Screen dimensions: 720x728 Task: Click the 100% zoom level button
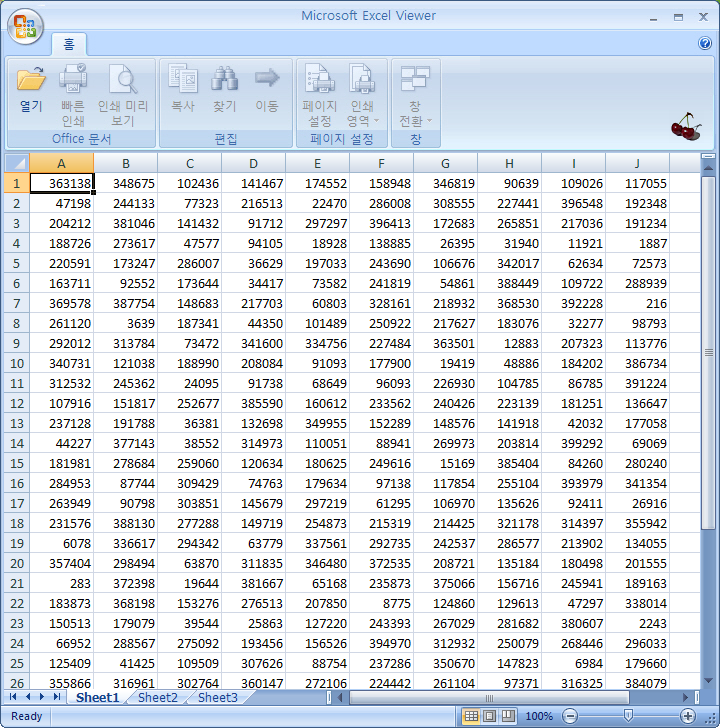539,716
